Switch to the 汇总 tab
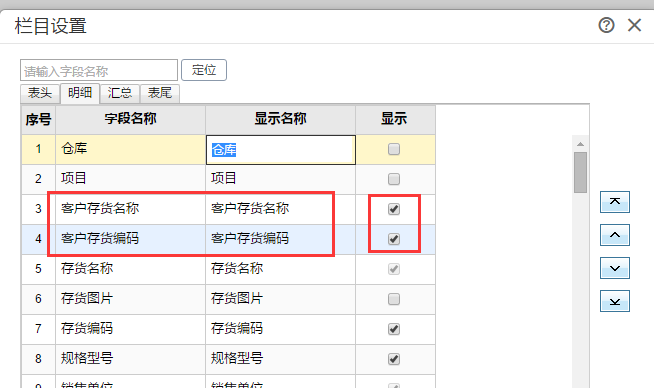Image resolution: width=654 pixels, height=388 pixels. click(120, 93)
